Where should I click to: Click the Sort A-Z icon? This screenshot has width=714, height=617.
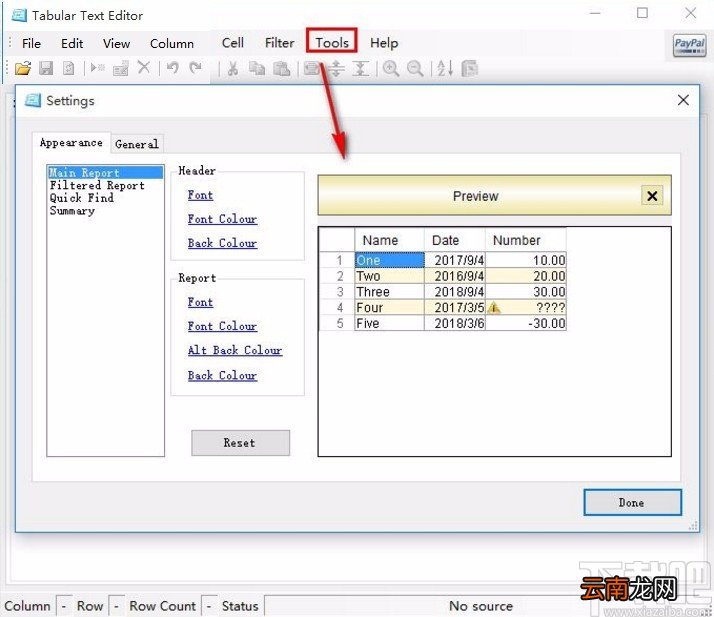pyautogui.click(x=445, y=69)
